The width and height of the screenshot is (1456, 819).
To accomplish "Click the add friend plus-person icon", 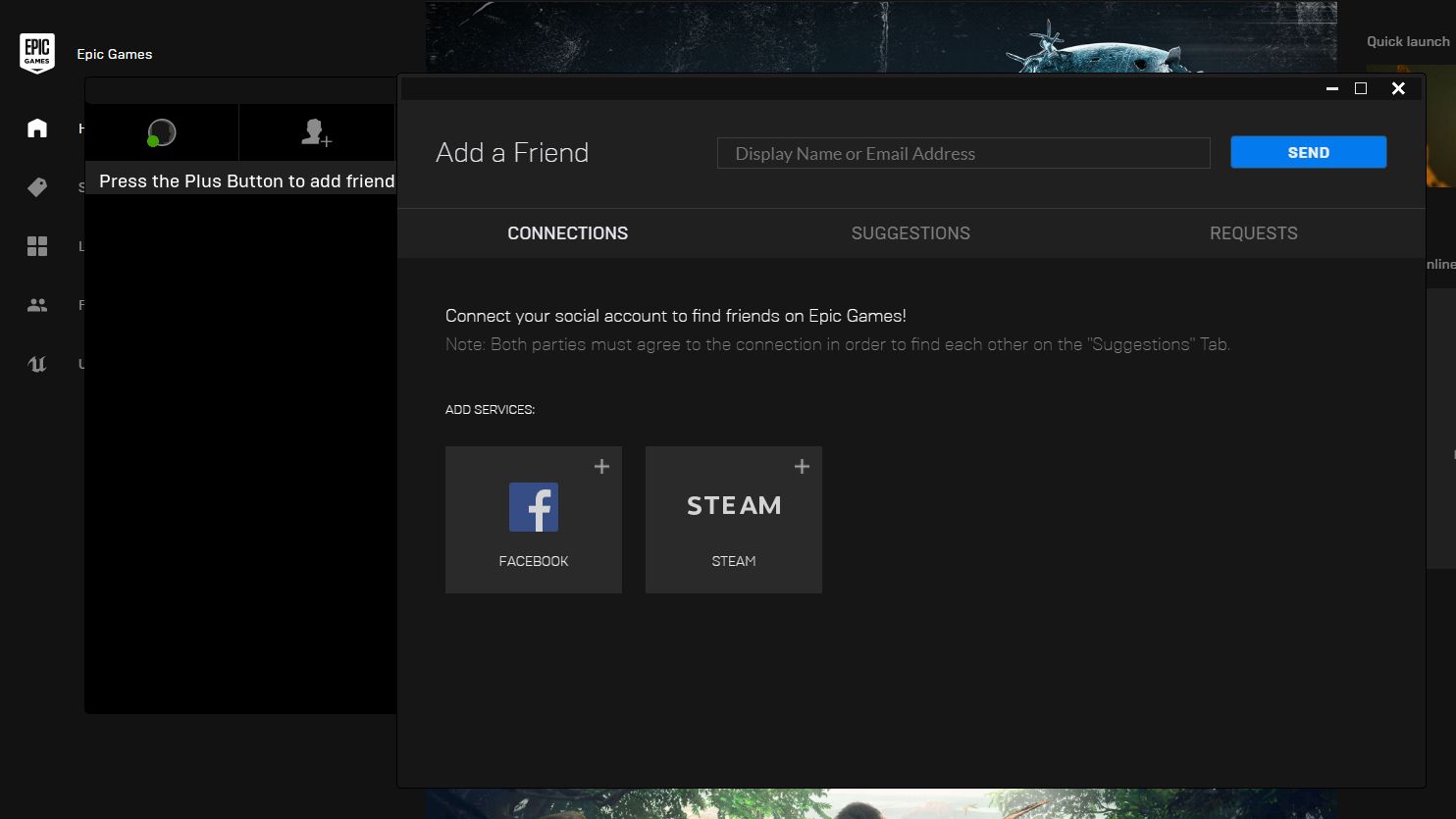I will coord(316,132).
